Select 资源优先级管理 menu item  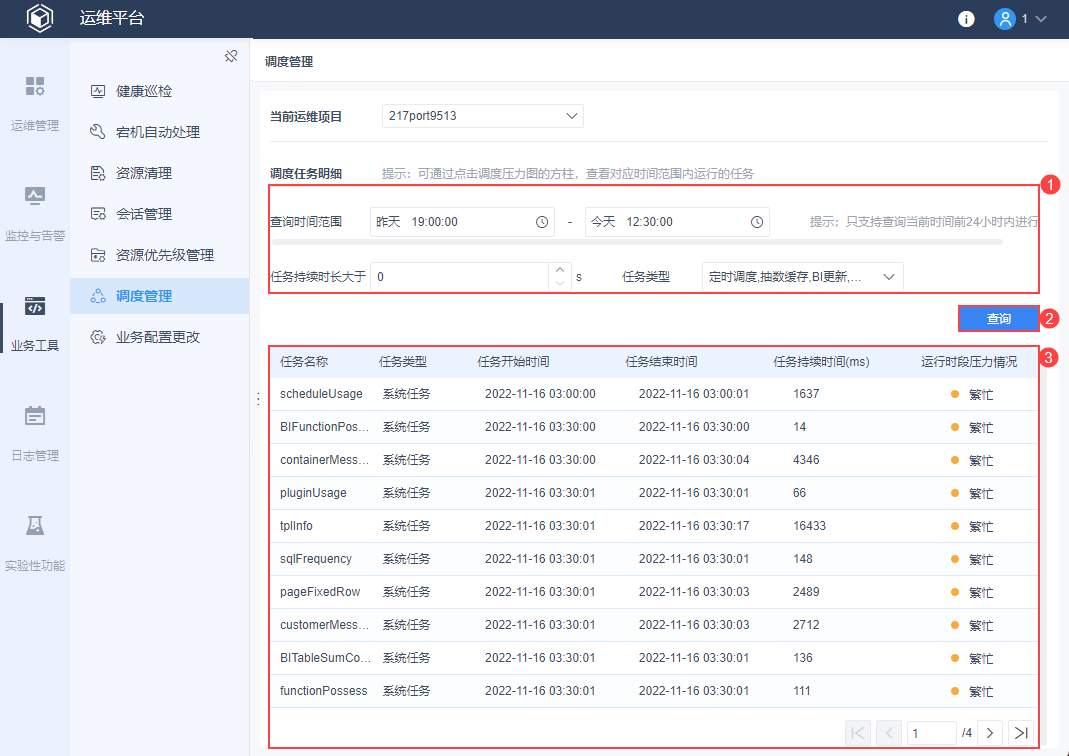coord(164,255)
